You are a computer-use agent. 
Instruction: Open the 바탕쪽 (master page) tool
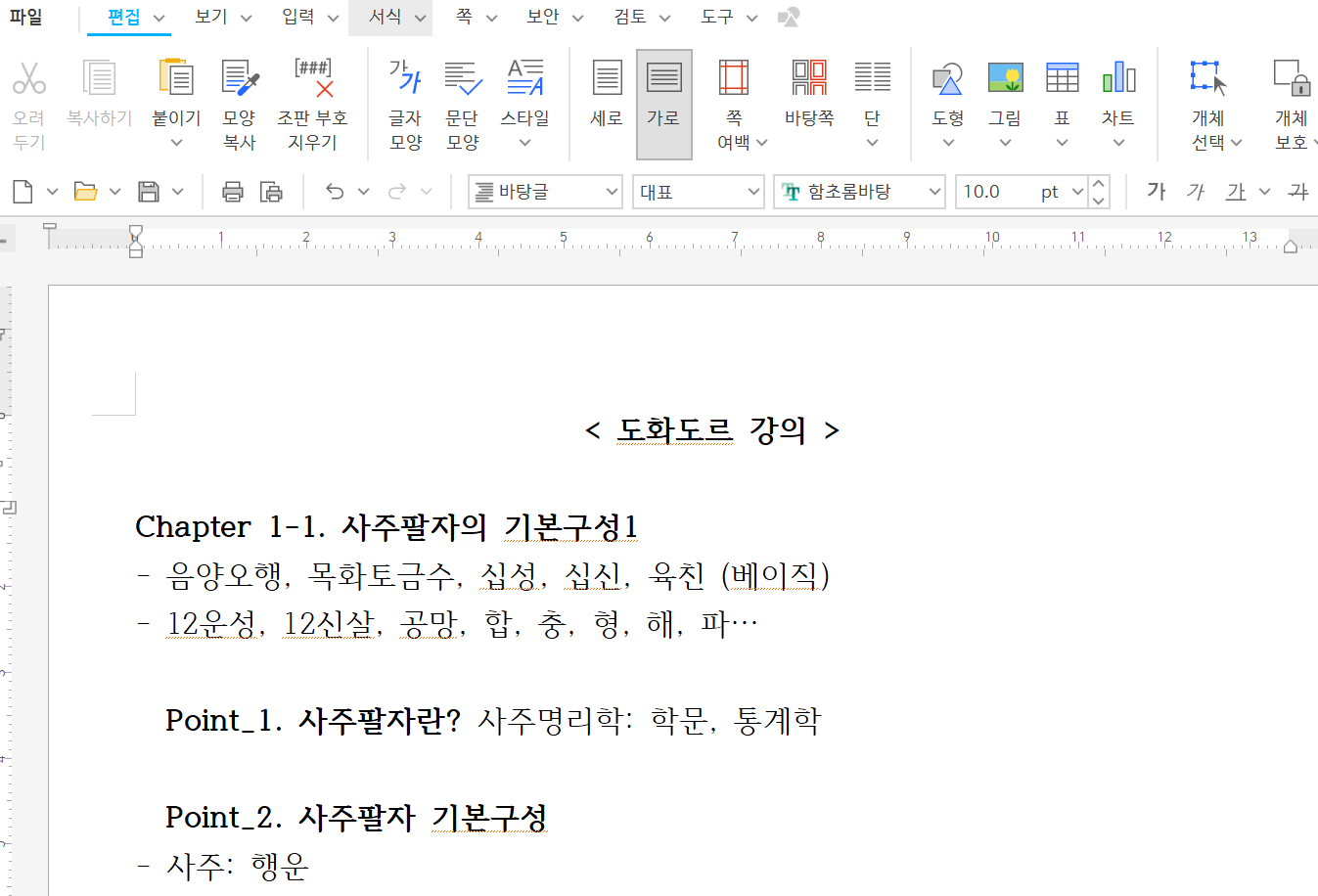[809, 93]
